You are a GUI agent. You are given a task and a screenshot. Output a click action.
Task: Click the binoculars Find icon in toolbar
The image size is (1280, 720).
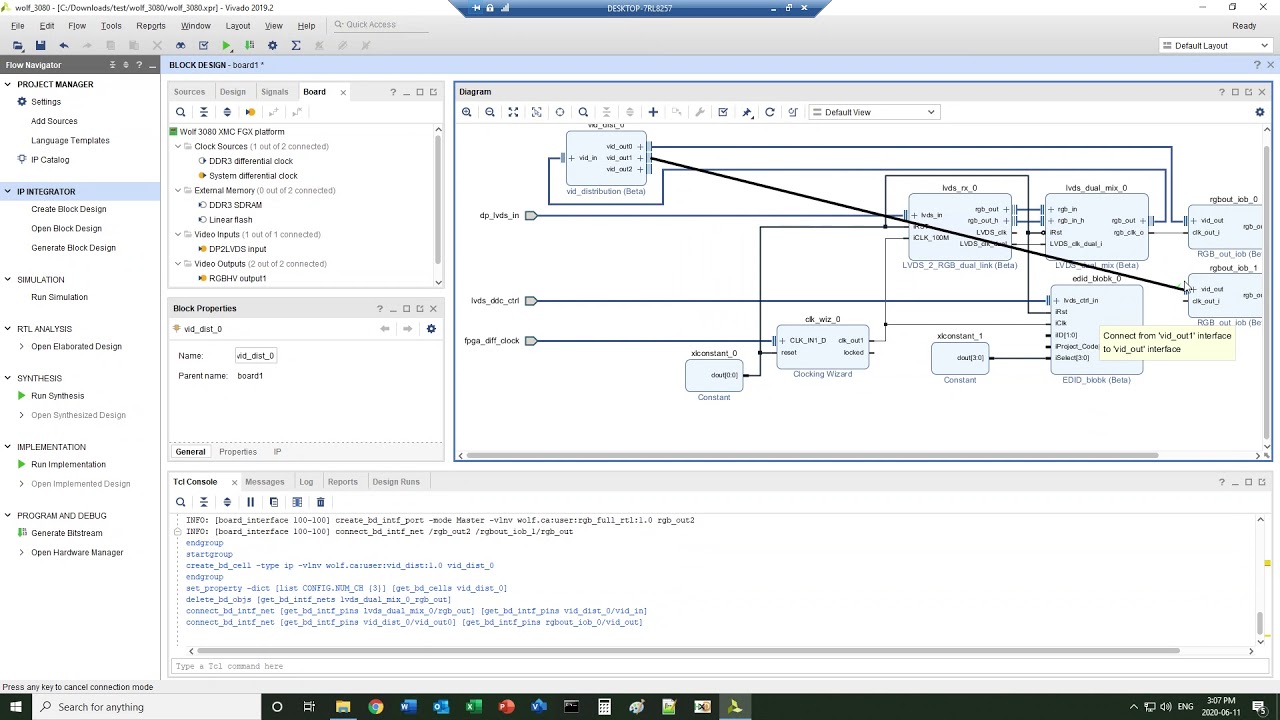pyautogui.click(x=180, y=45)
